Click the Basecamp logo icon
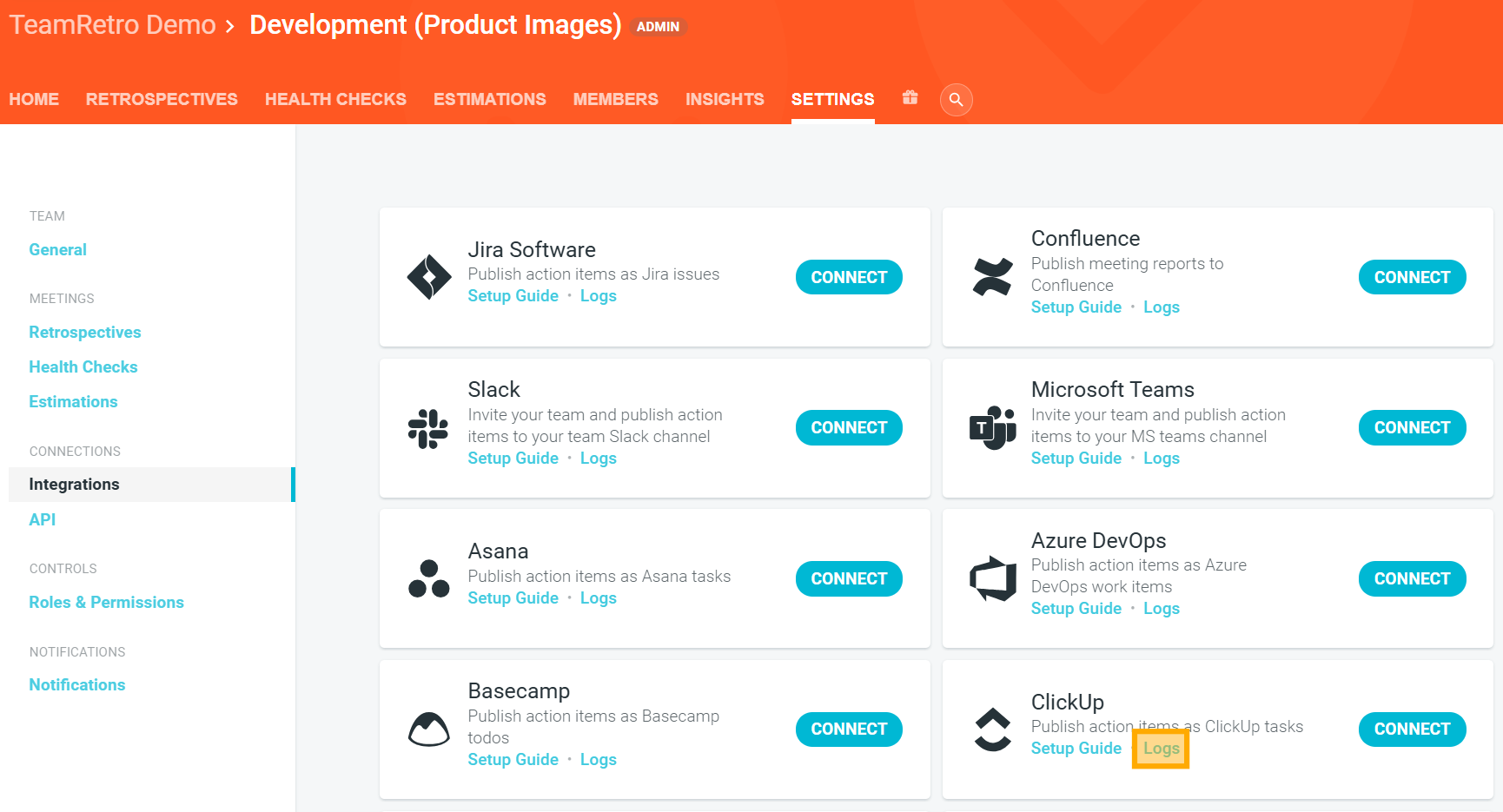This screenshot has height=812, width=1503. tap(429, 729)
